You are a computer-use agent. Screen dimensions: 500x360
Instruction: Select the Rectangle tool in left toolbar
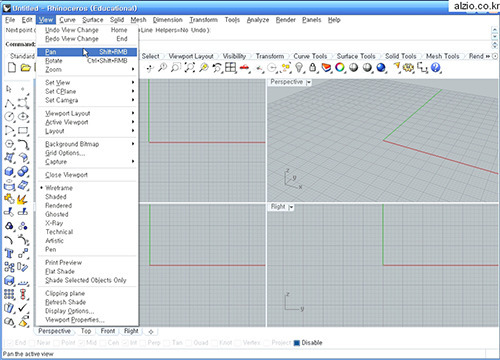(23, 130)
